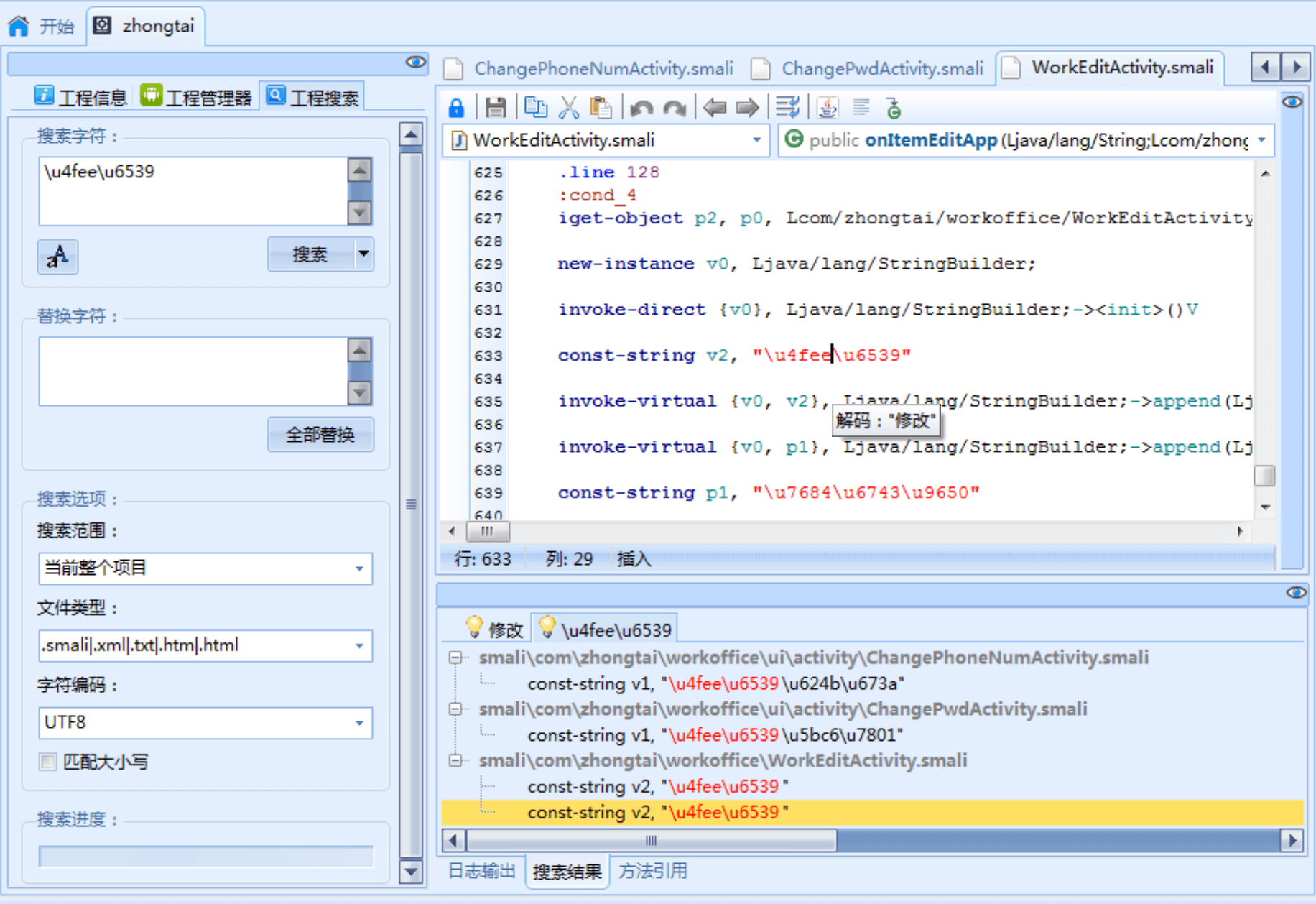Click editor vertical scrollbar thumb
Viewport: 1316px width, 904px height.
click(x=1264, y=476)
